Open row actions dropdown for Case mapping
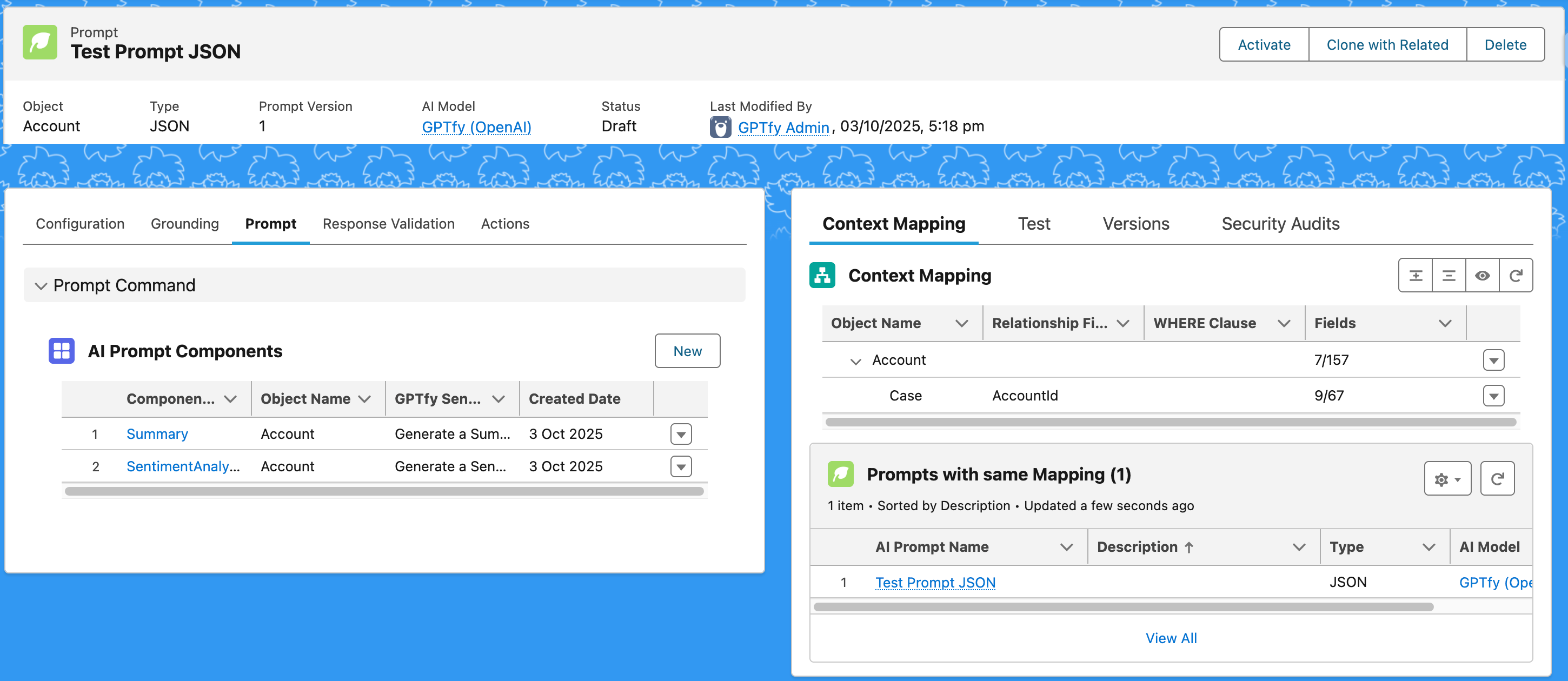1568x681 pixels. pos(1493,396)
